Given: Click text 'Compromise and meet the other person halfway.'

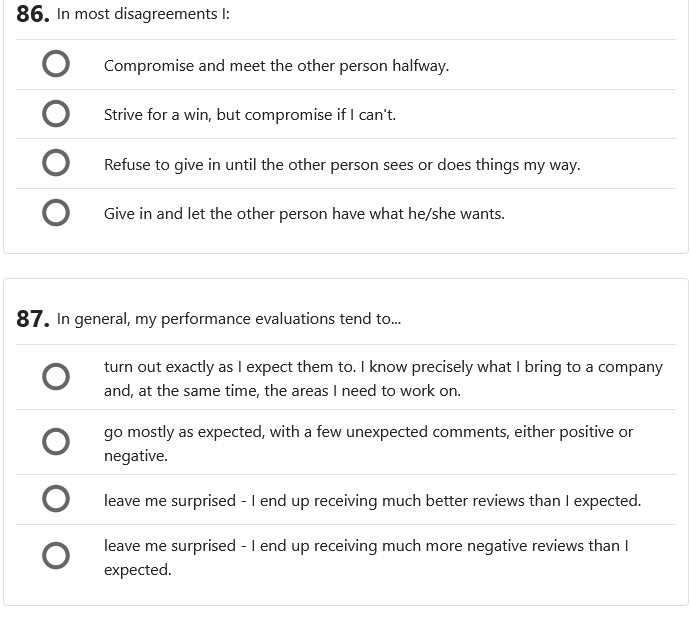Looking at the screenshot, I should click(276, 66).
